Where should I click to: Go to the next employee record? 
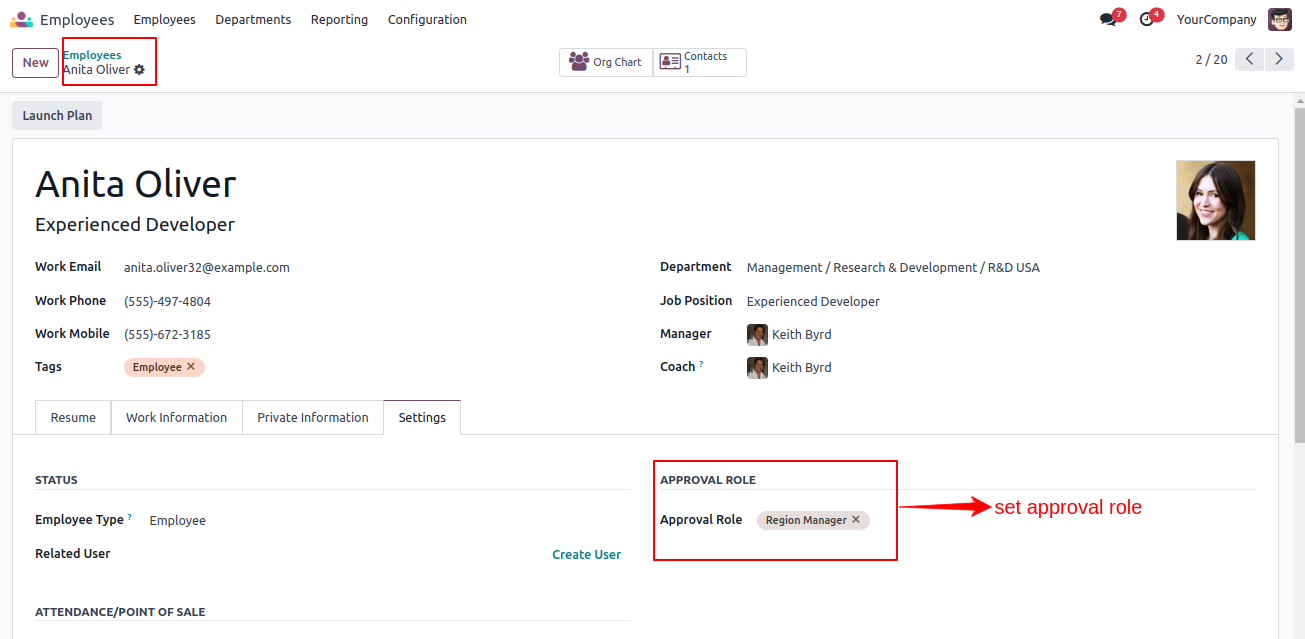click(x=1279, y=59)
